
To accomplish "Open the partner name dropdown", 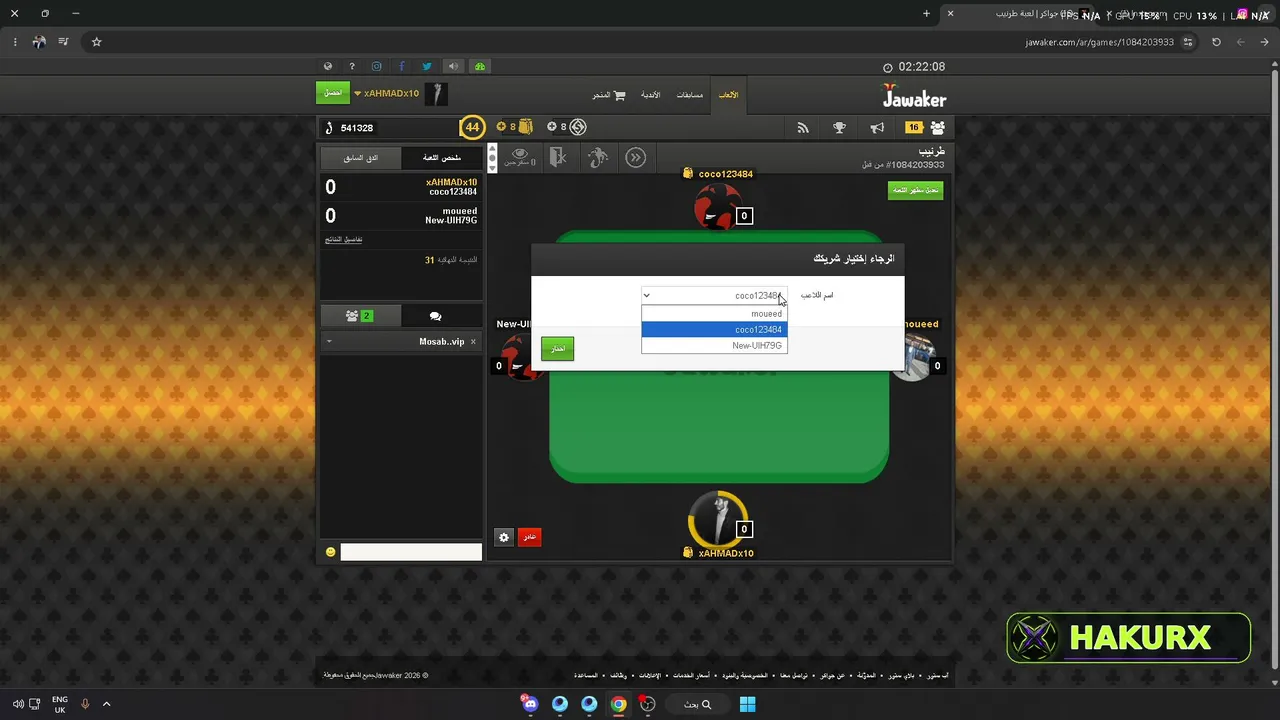I will pyautogui.click(x=714, y=296).
